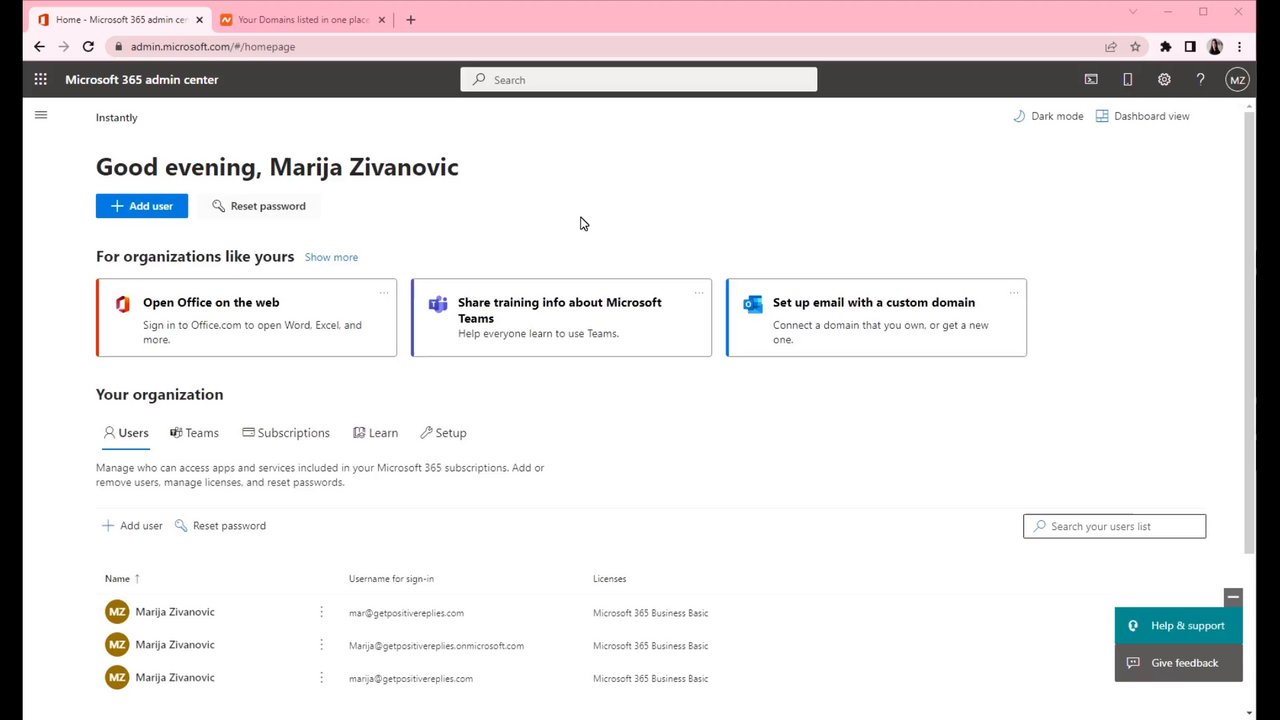The image size is (1280, 720).
Task: Open Set up email with custom domain card
Action: [x=876, y=317]
